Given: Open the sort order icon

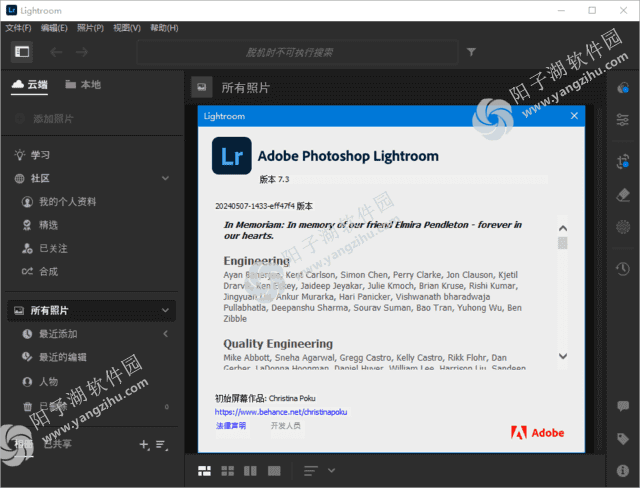Looking at the screenshot, I should click(x=311, y=471).
